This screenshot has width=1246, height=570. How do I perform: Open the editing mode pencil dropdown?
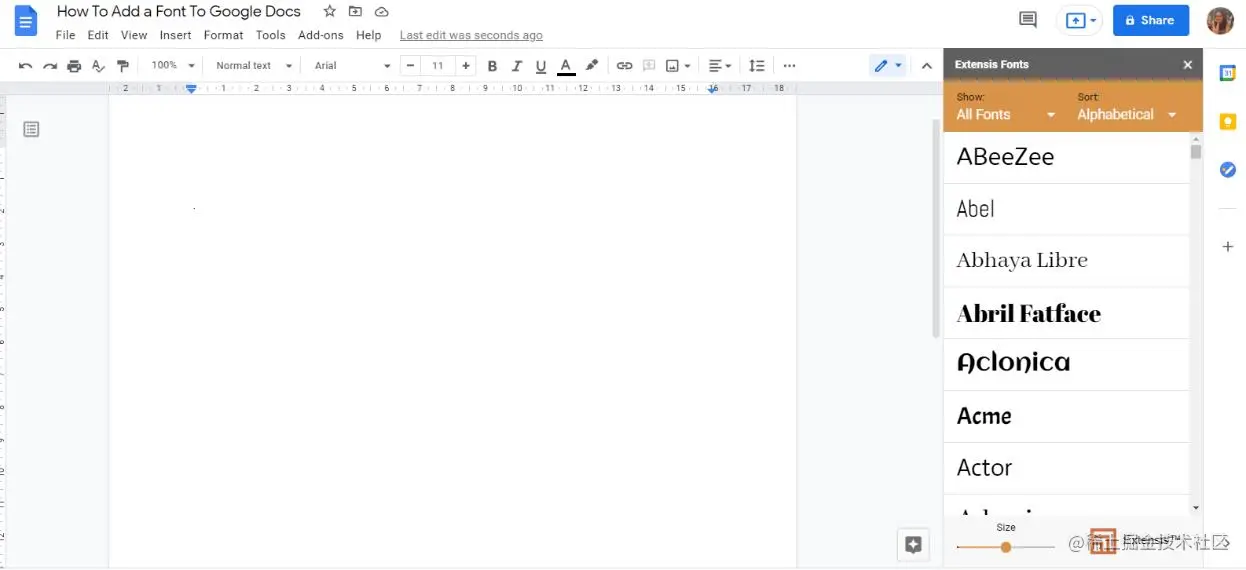click(888, 66)
